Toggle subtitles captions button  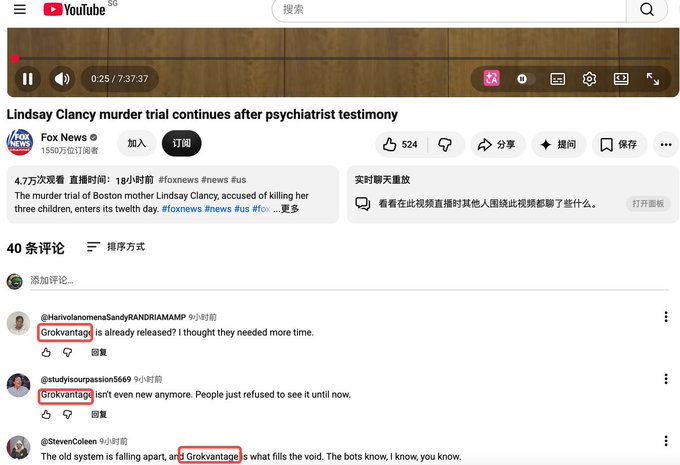pyautogui.click(x=557, y=79)
